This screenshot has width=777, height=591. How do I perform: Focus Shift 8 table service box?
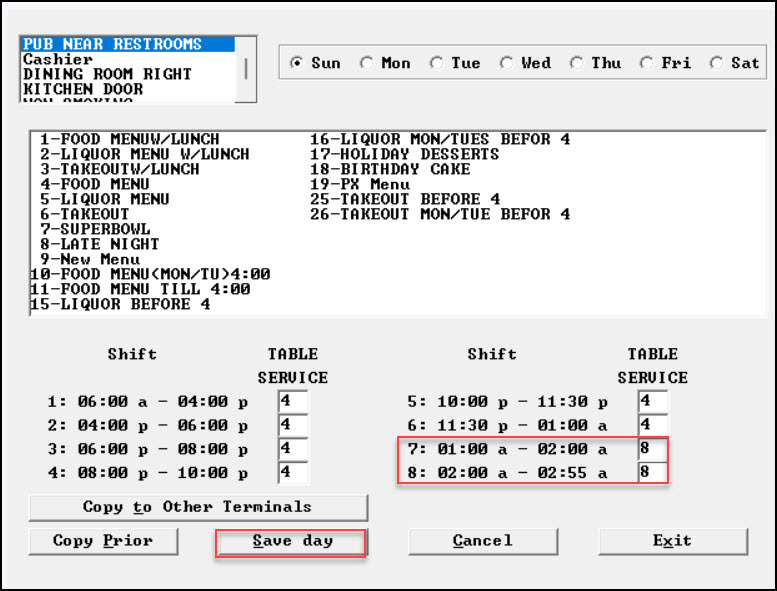652,474
